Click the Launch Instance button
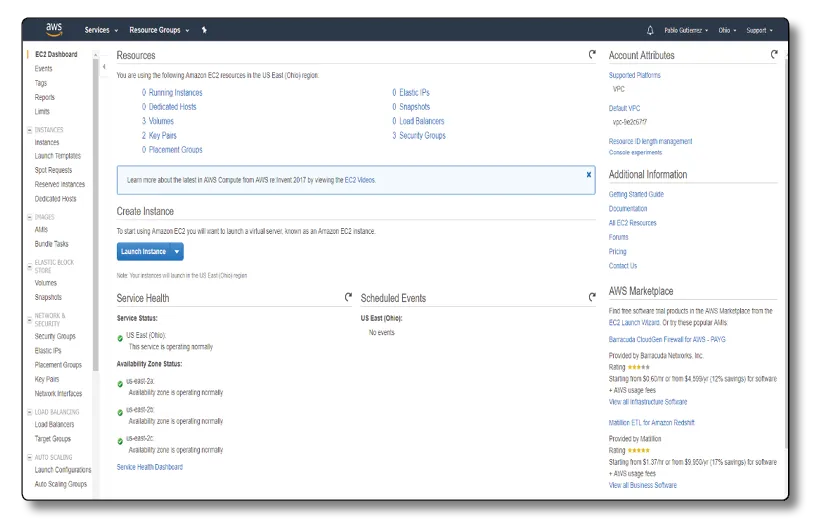The width and height of the screenshot is (828, 529). click(x=143, y=252)
